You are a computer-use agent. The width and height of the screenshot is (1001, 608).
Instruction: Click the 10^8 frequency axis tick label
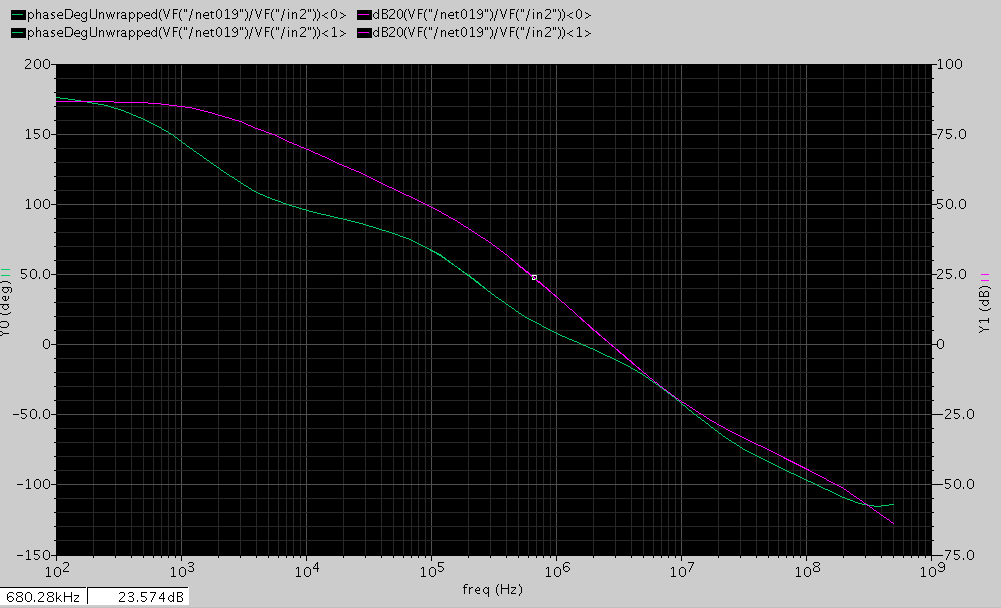point(806,571)
